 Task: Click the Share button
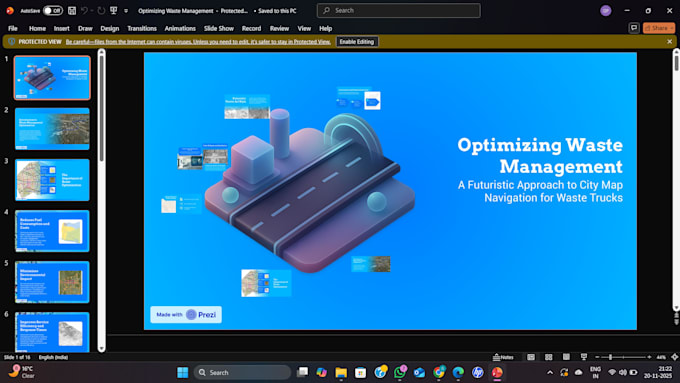(x=659, y=28)
